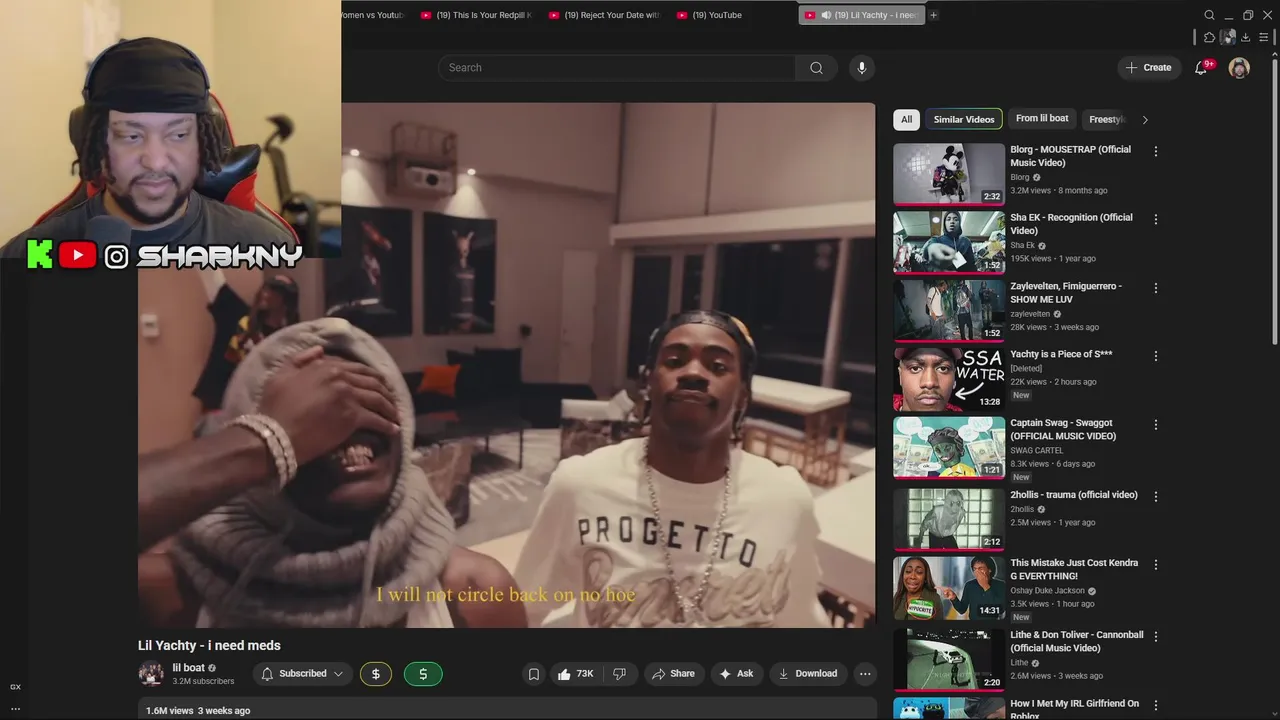Open Zayleveiten SHOW ME LUV thumbnail
Image resolution: width=1280 pixels, height=720 pixels.
tap(949, 311)
